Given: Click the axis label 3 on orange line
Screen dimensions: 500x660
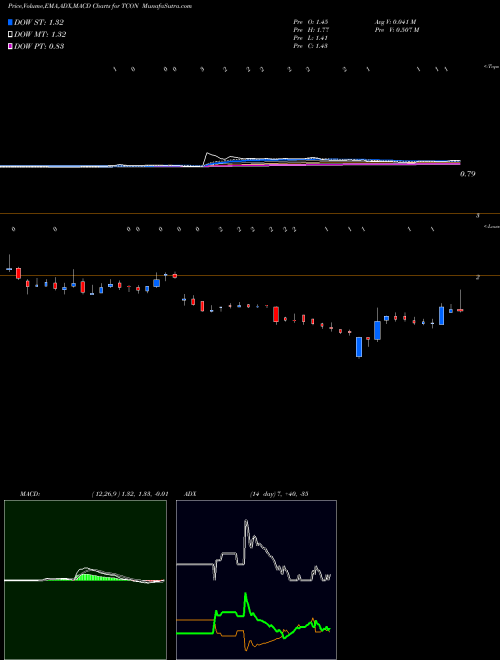Looking at the screenshot, I should pyautogui.click(x=478, y=216).
